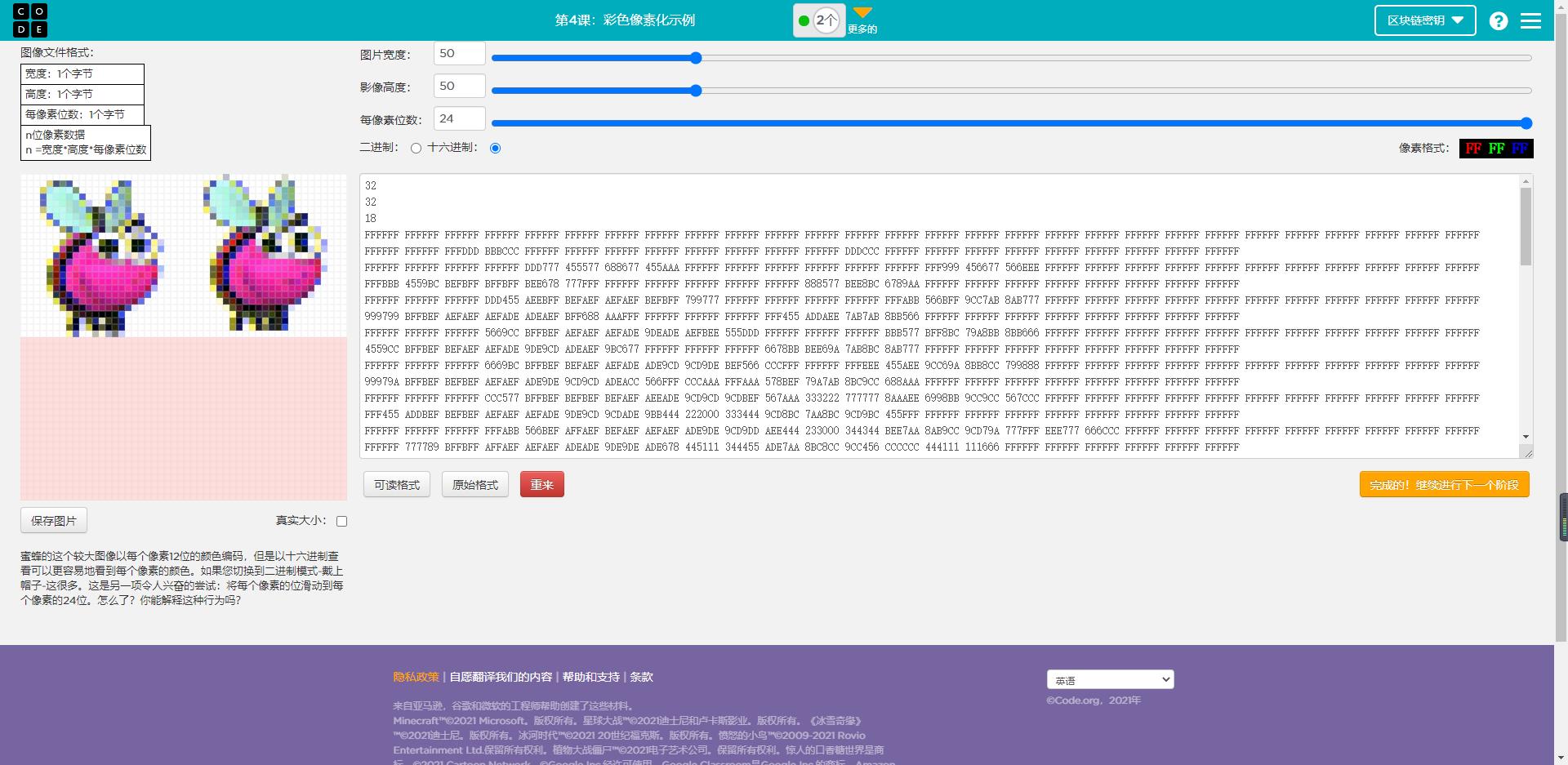Click the 影像高度 slider handle
The height and width of the screenshot is (765, 1568).
696,91
